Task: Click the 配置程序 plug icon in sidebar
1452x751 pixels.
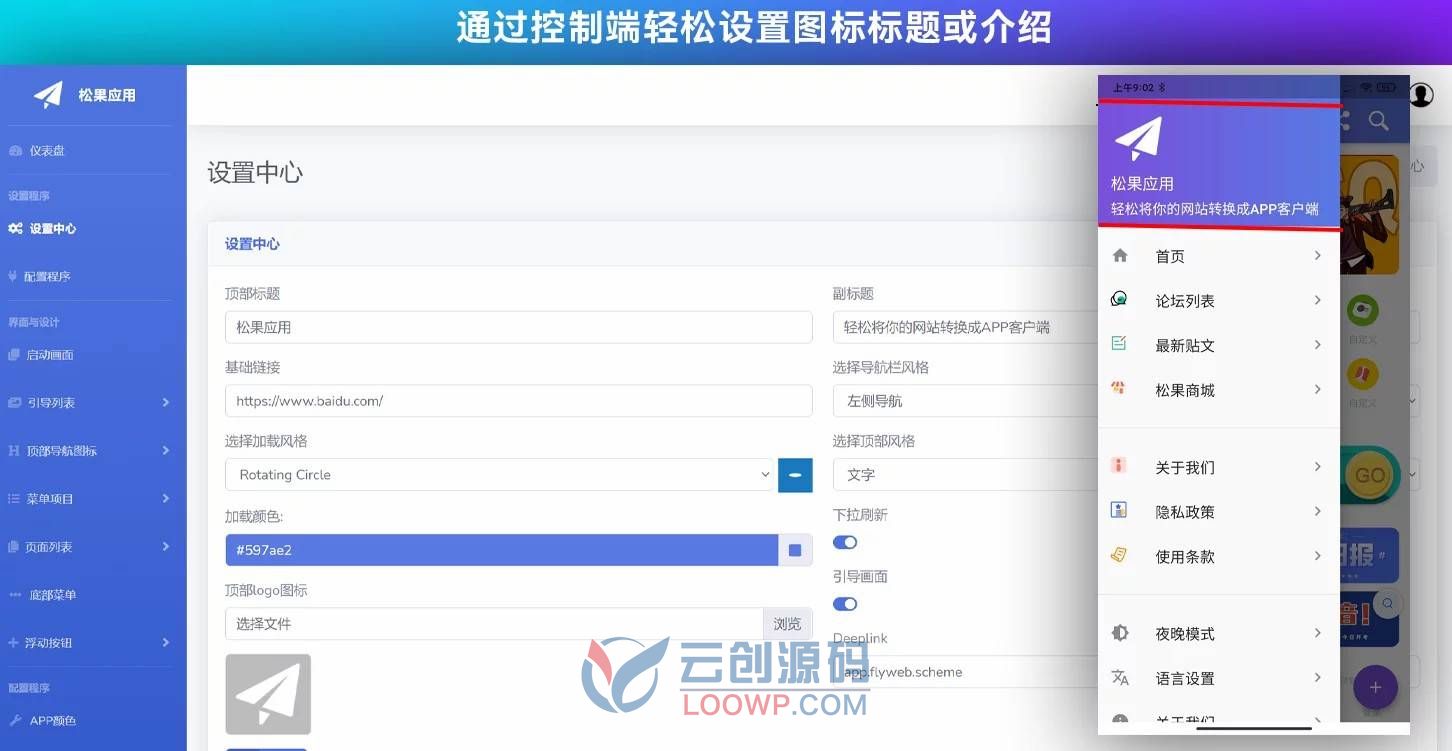Action: pos(13,276)
